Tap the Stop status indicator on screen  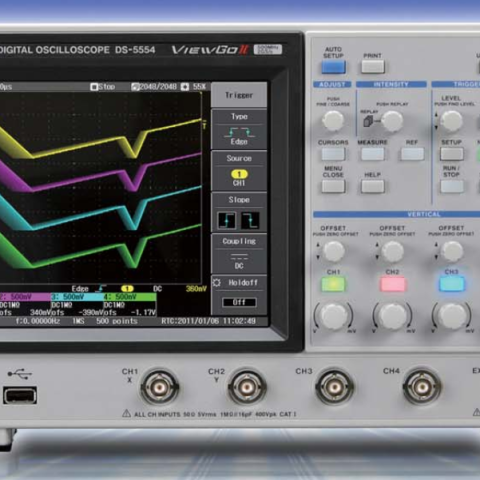[103, 87]
